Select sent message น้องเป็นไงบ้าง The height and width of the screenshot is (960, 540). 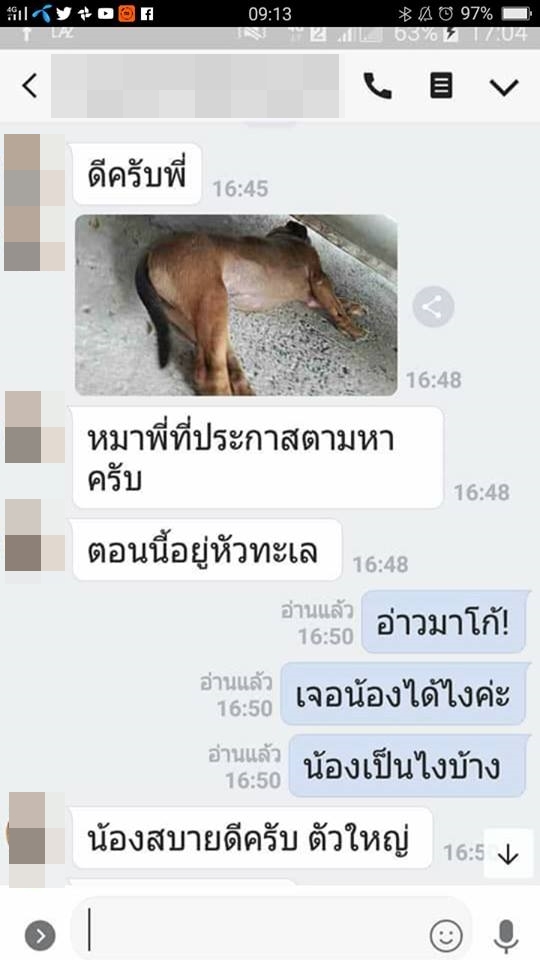tap(408, 766)
